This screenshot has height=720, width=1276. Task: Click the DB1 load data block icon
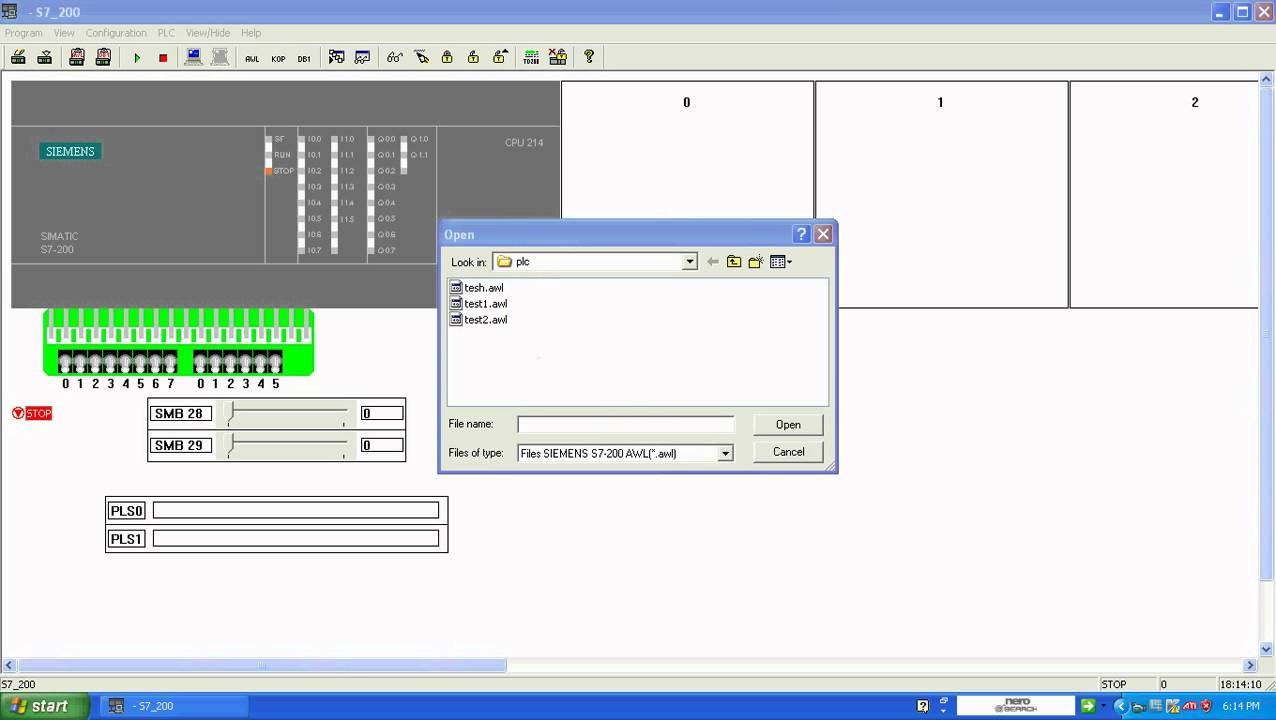click(103, 57)
